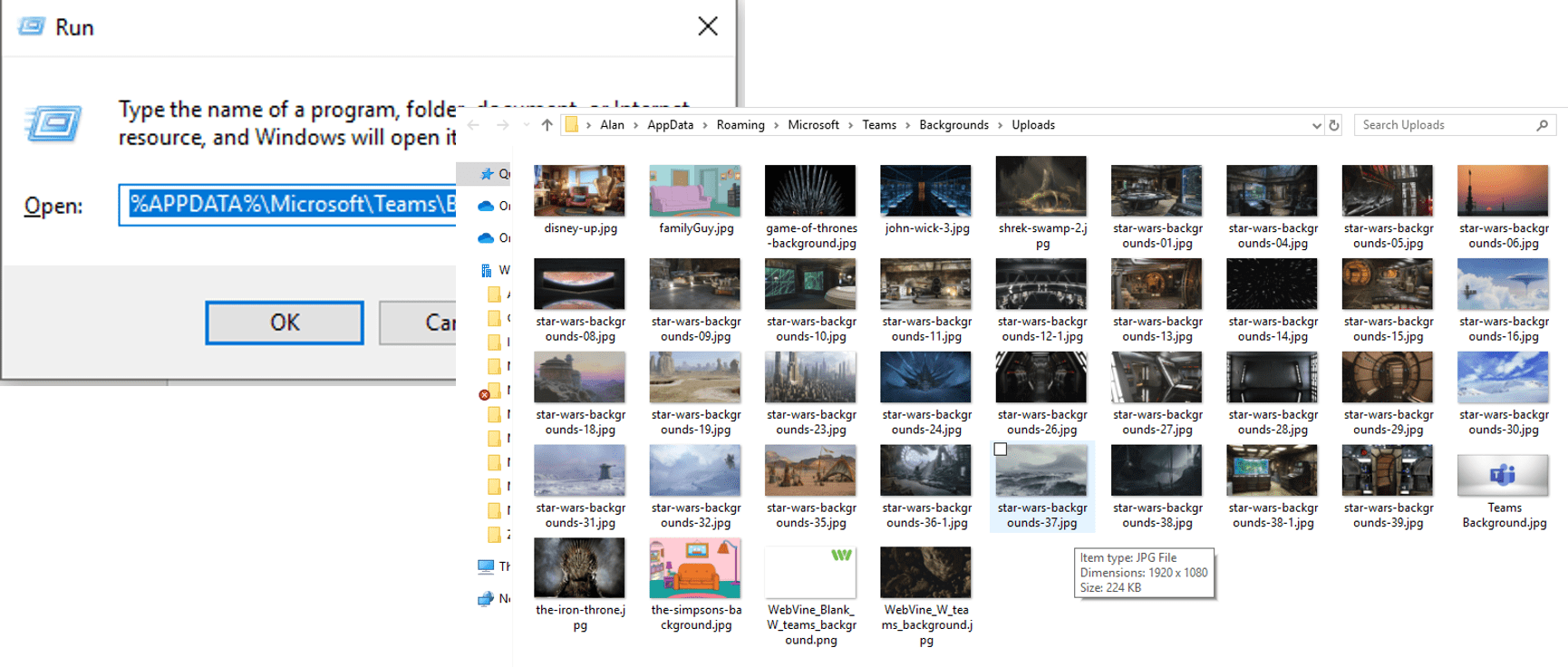Select star-wars-backgrounds-35.jpg image
This screenshot has width=1568, height=667.
coord(810,470)
